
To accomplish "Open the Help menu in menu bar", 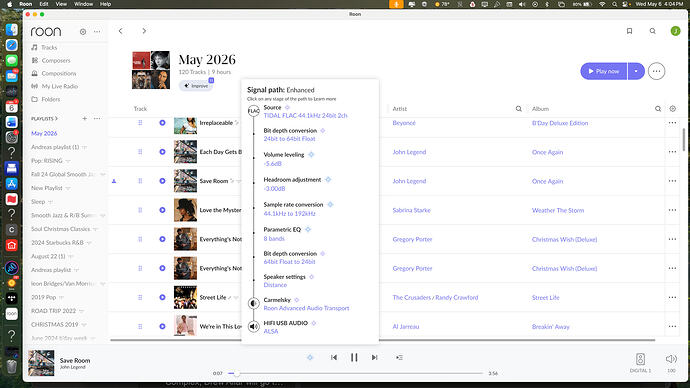I will pyautogui.click(x=106, y=4).
